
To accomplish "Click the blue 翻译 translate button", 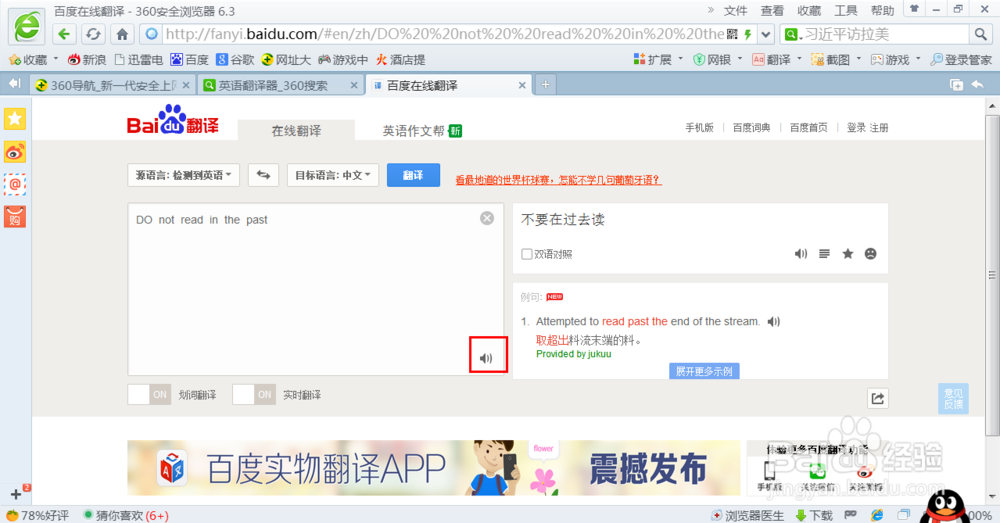I will pos(413,175).
